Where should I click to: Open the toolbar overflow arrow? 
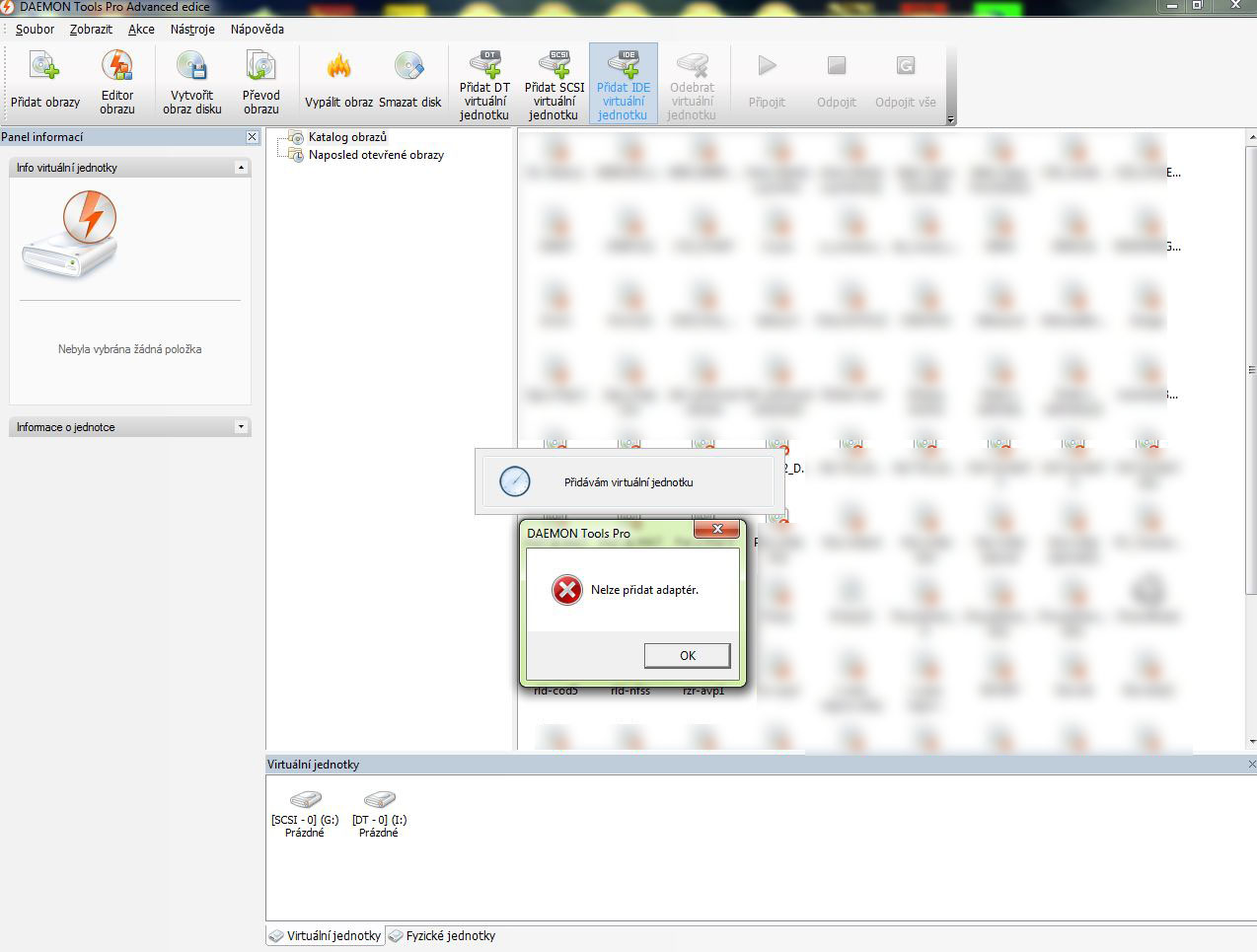pos(951,120)
